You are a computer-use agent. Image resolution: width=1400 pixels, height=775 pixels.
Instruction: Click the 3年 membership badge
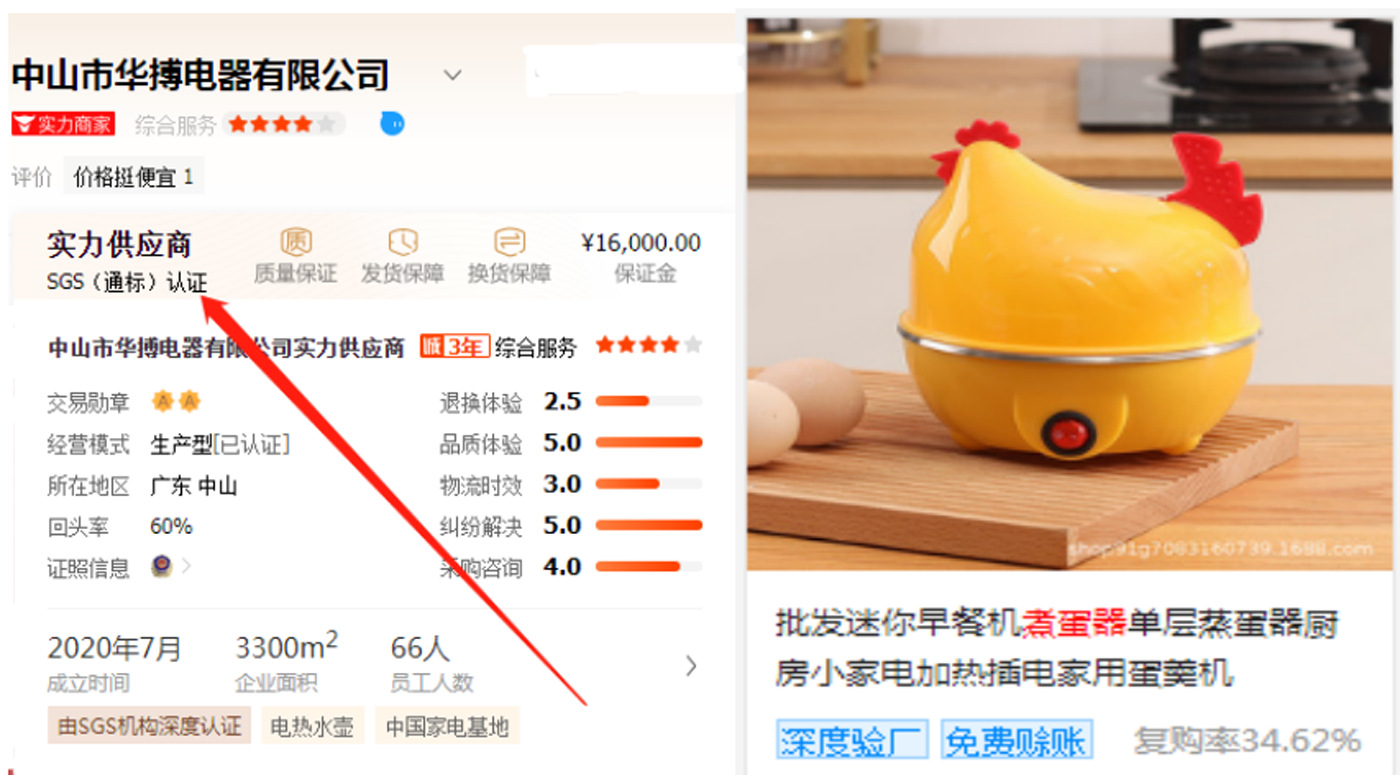click(454, 346)
